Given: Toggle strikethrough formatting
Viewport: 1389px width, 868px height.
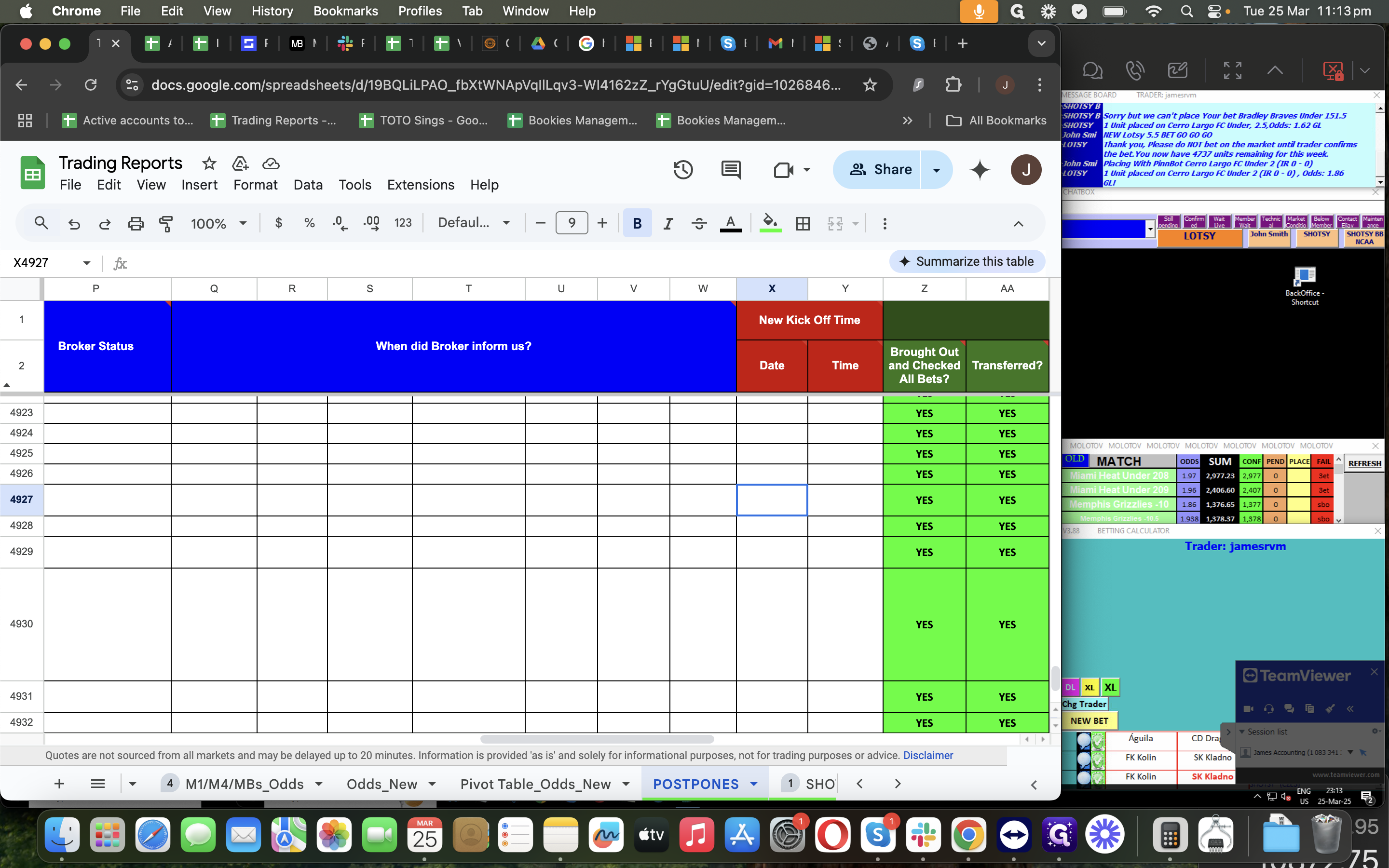Looking at the screenshot, I should (698, 223).
